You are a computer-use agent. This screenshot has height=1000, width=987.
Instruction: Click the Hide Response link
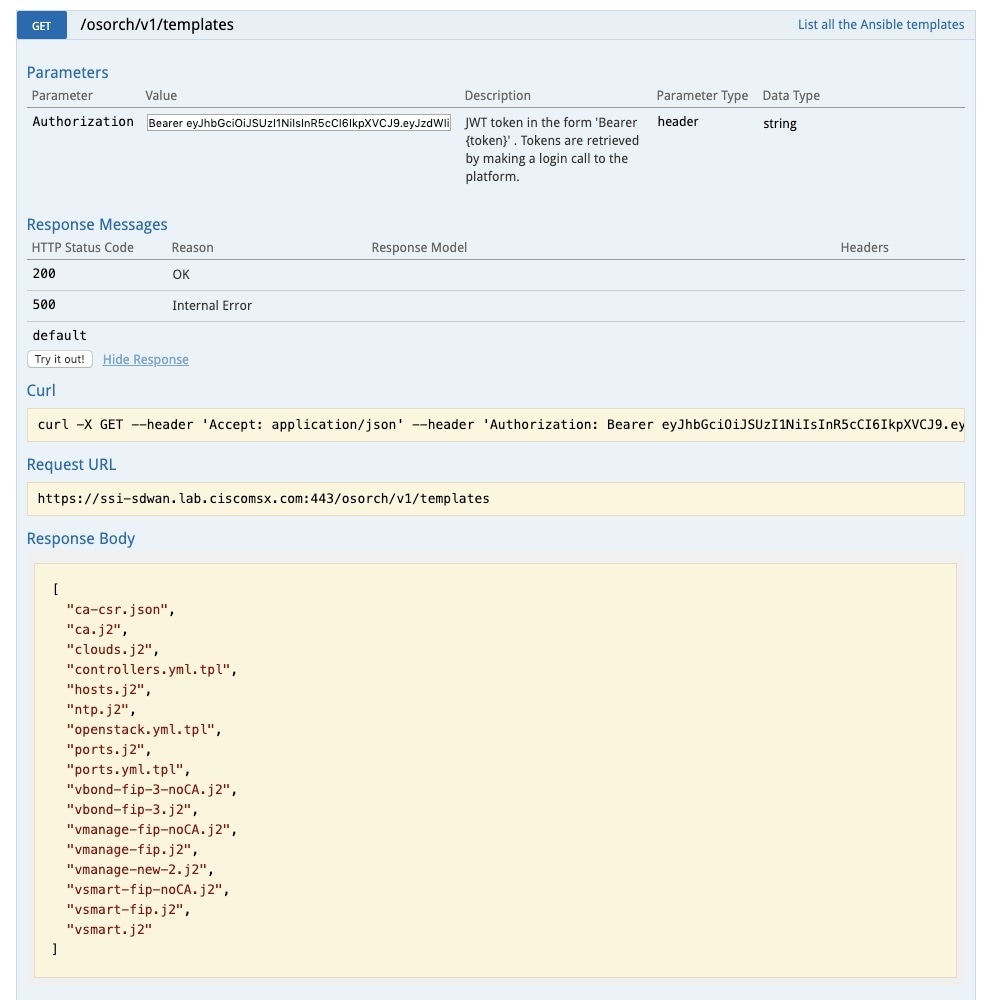(x=145, y=359)
